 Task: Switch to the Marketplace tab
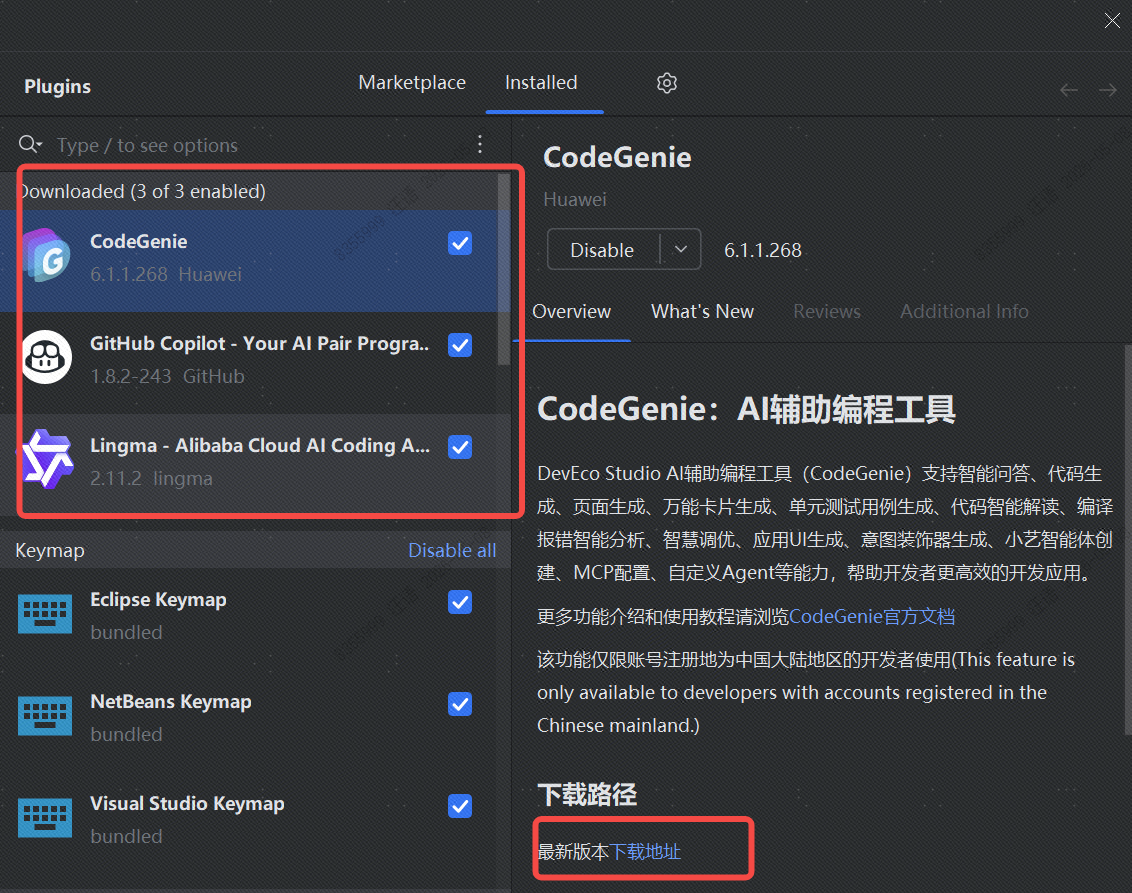click(412, 82)
